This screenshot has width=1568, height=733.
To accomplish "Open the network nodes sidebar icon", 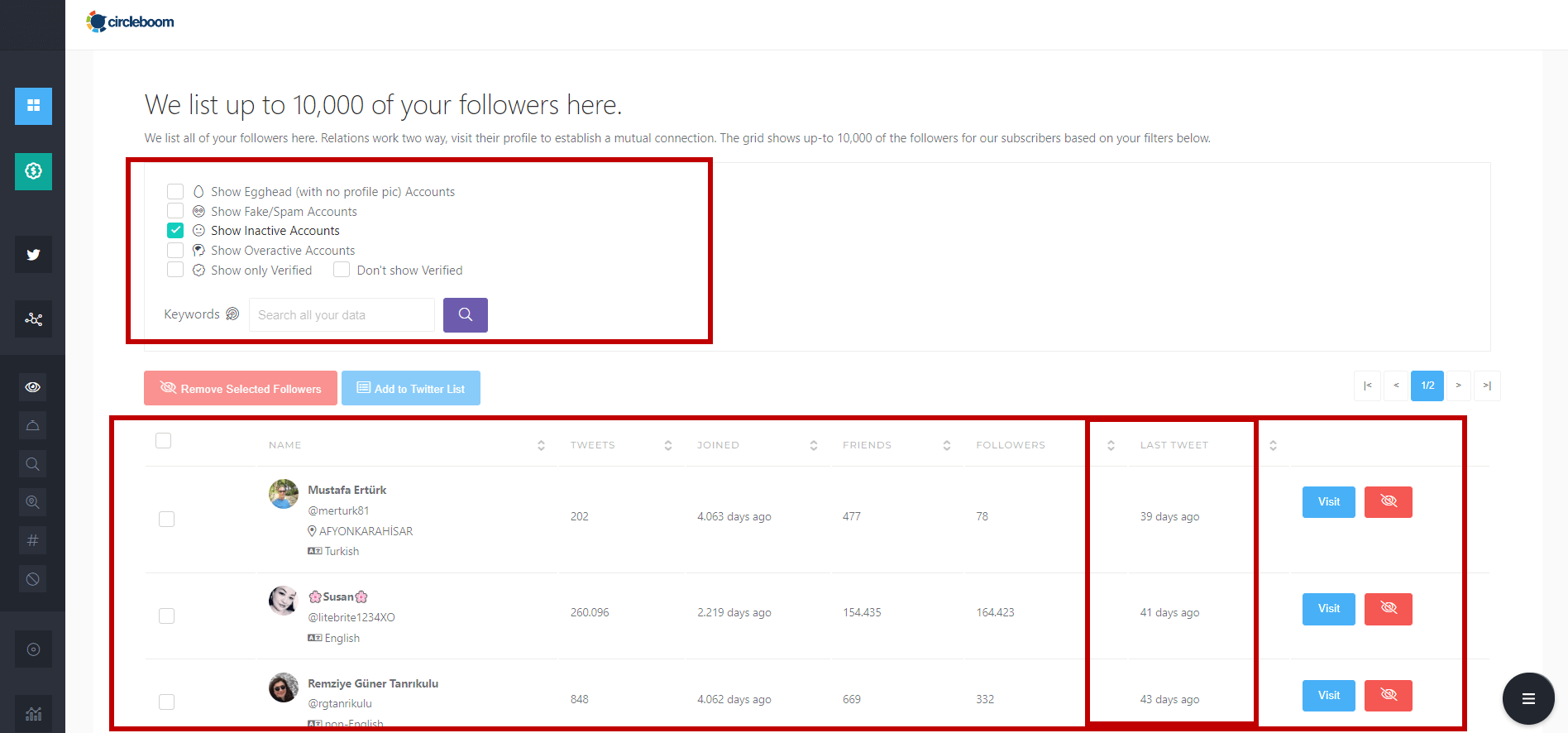I will tap(33, 319).
